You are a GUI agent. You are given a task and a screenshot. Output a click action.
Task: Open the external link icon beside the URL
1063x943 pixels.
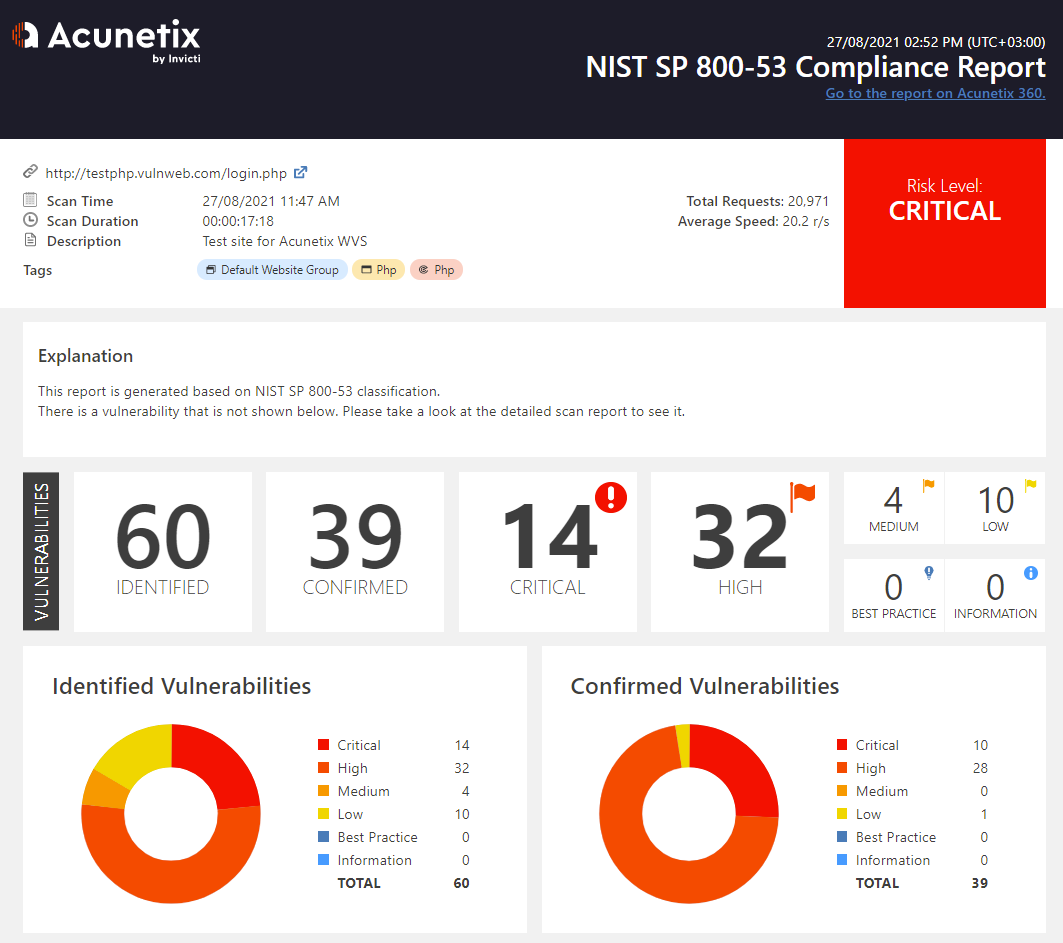(300, 173)
